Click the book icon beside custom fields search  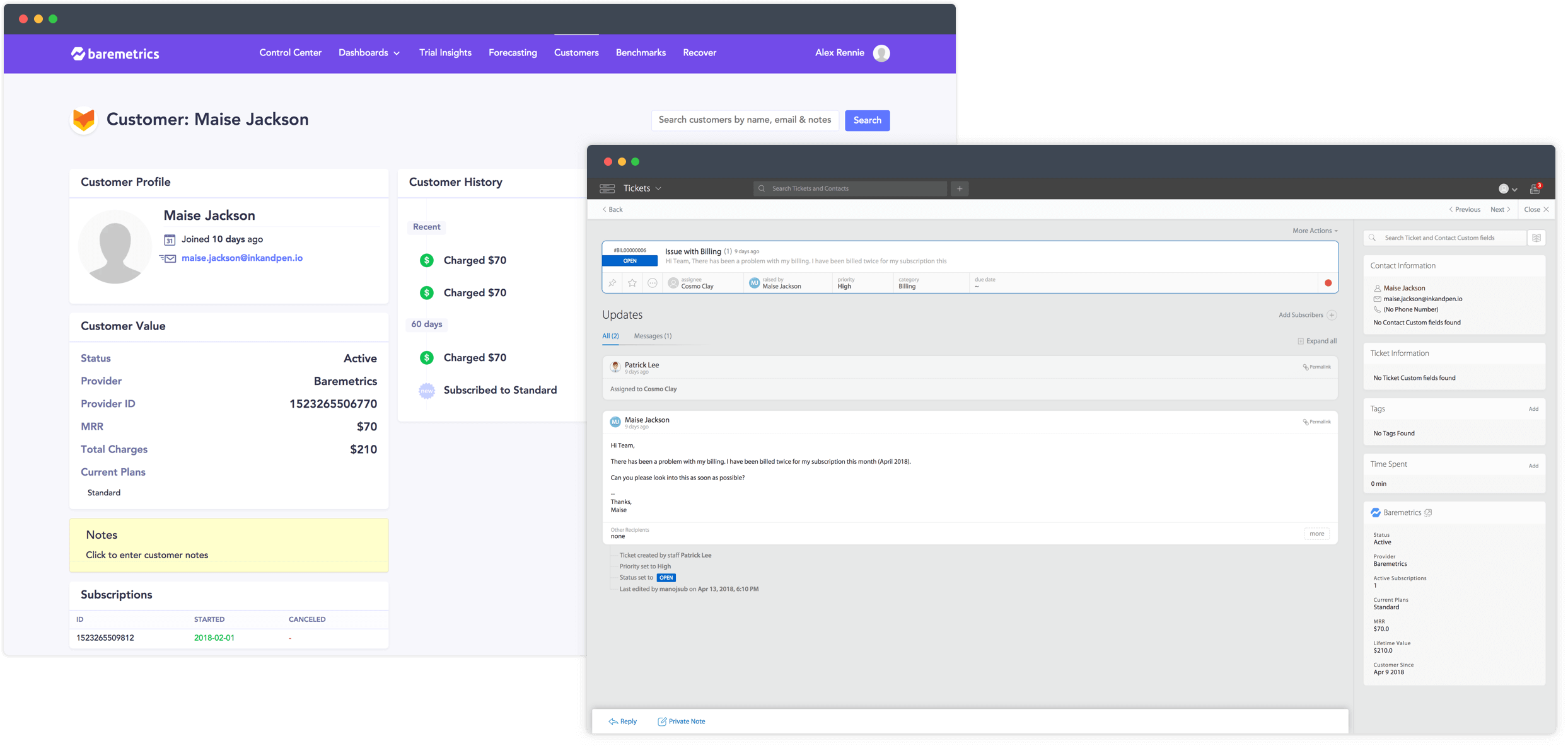point(1536,238)
